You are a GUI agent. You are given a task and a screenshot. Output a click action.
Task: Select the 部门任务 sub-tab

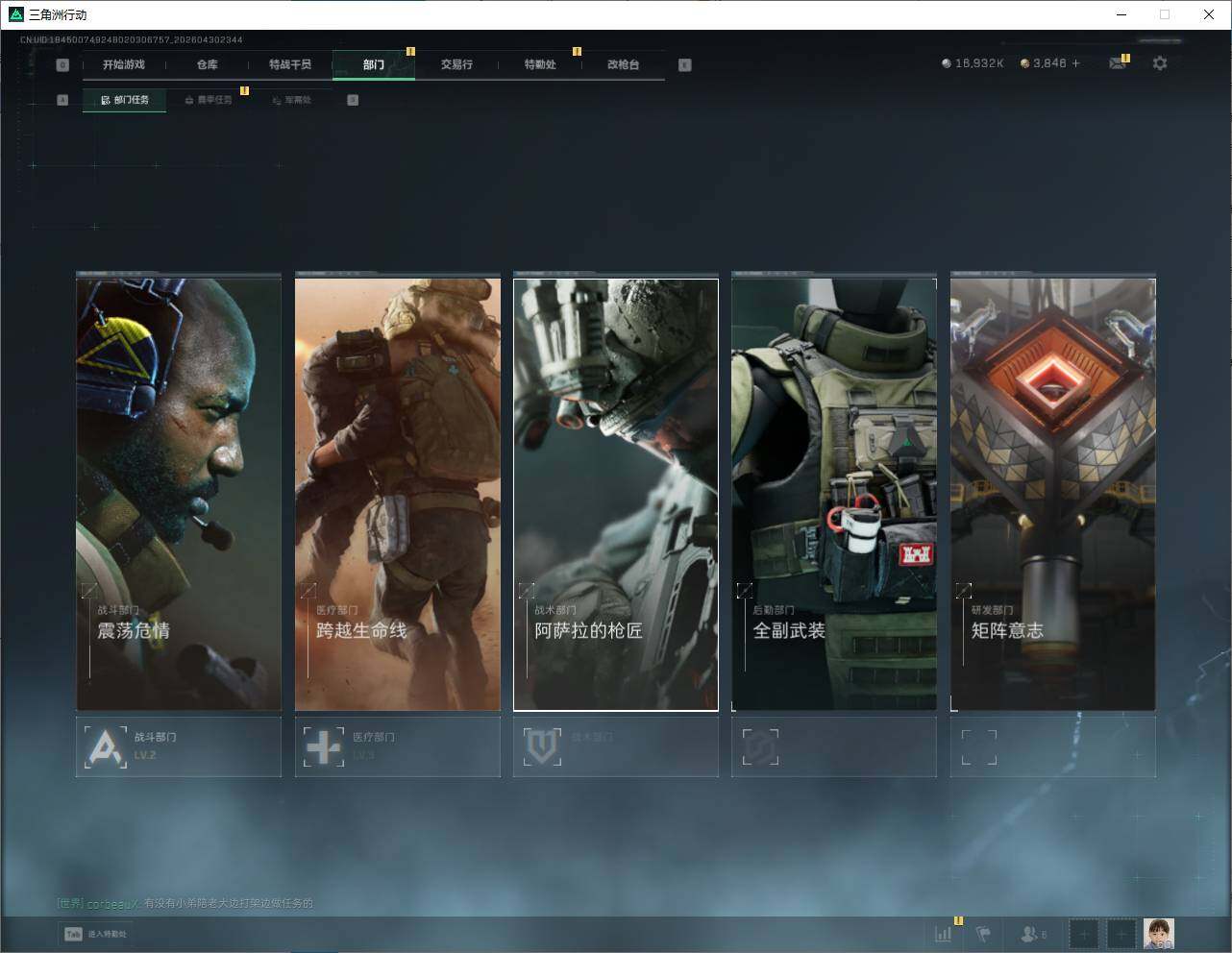pyautogui.click(x=124, y=100)
